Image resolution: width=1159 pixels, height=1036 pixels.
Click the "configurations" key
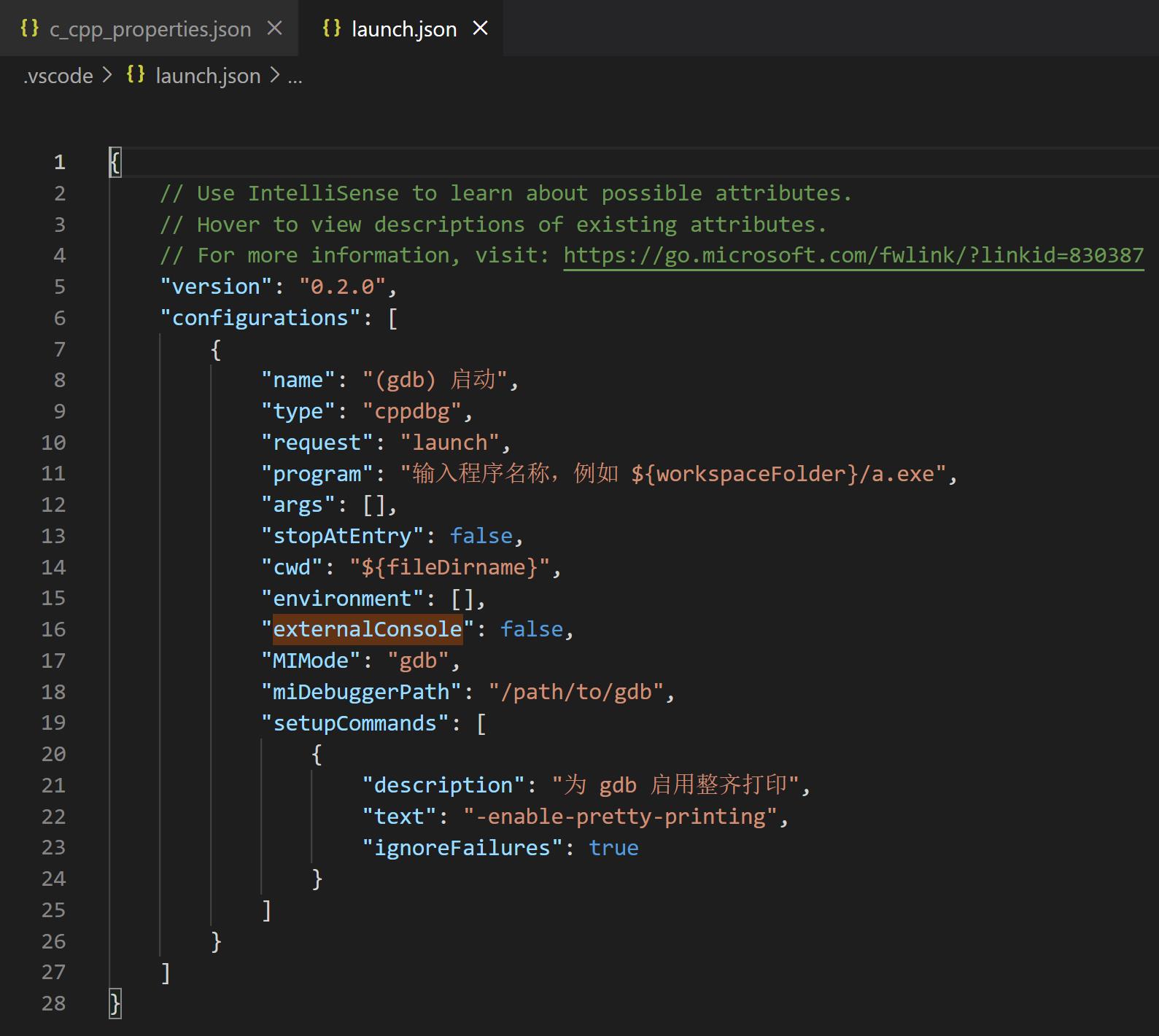click(x=260, y=318)
